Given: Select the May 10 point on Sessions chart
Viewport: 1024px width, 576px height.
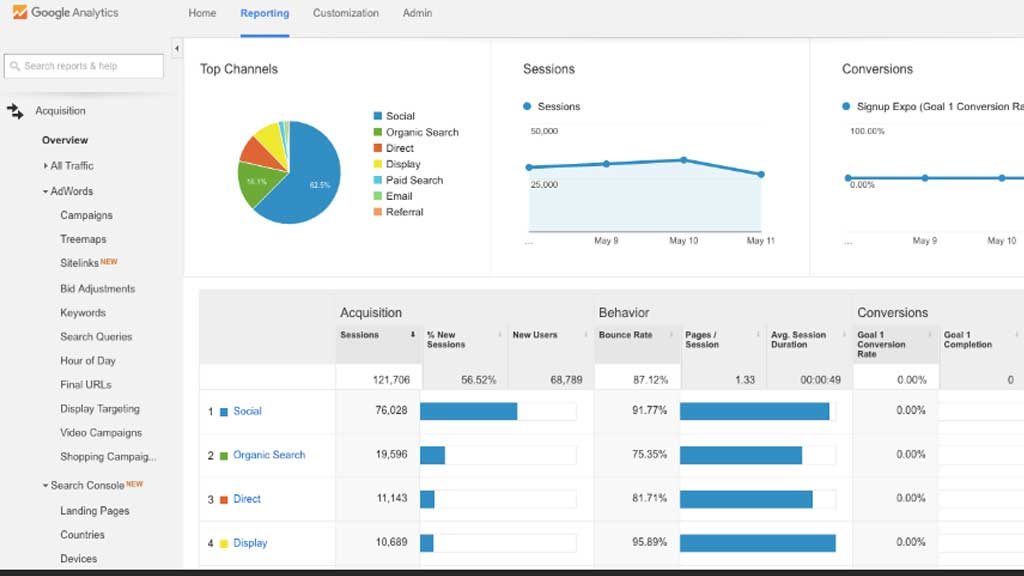Looking at the screenshot, I should [684, 160].
